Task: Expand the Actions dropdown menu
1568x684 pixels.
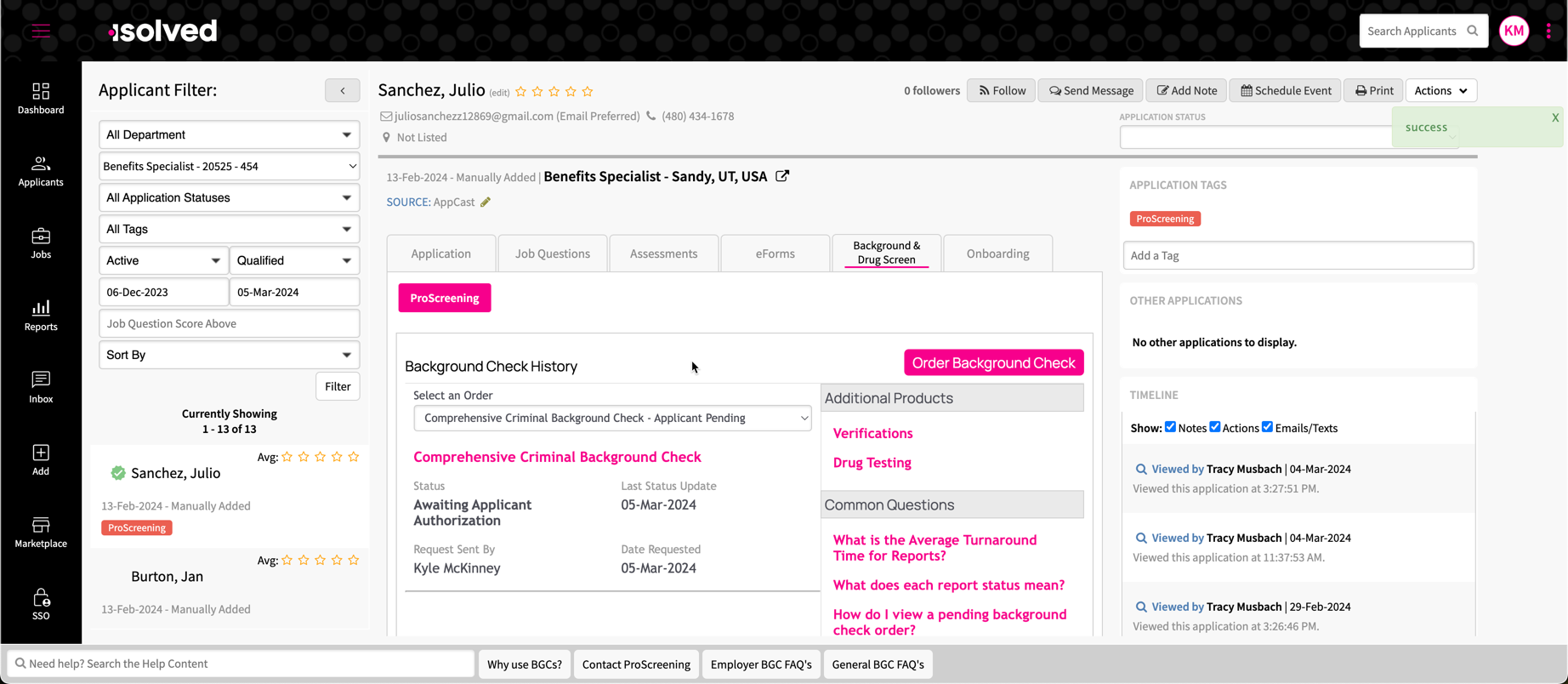Action: pos(1440,90)
